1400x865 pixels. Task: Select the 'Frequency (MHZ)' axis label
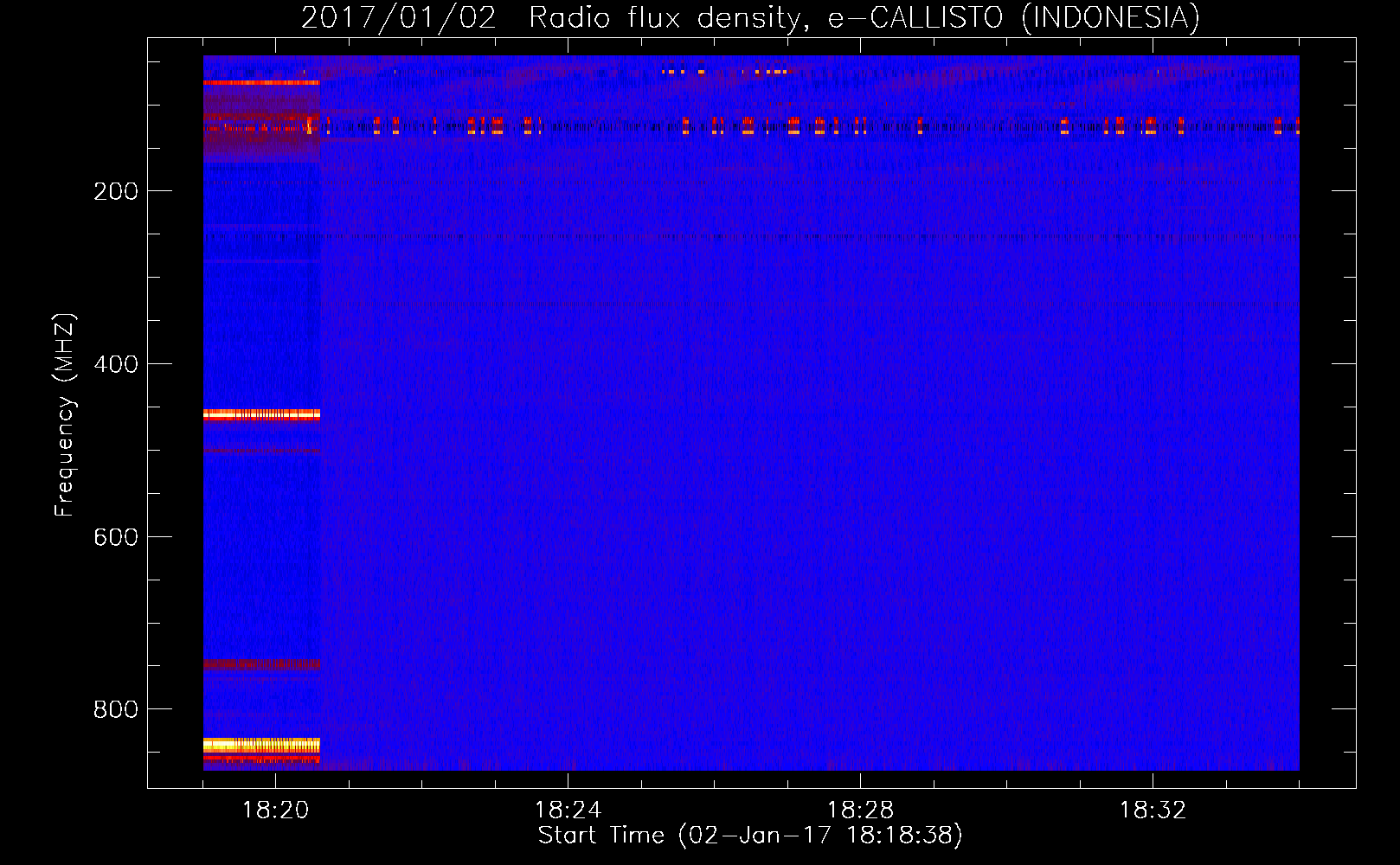tap(65, 415)
